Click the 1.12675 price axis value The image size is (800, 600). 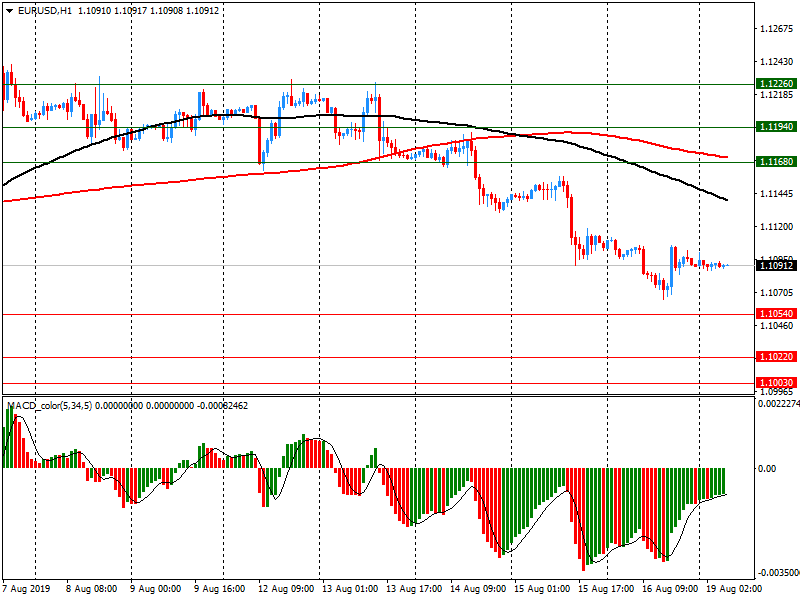(x=777, y=29)
